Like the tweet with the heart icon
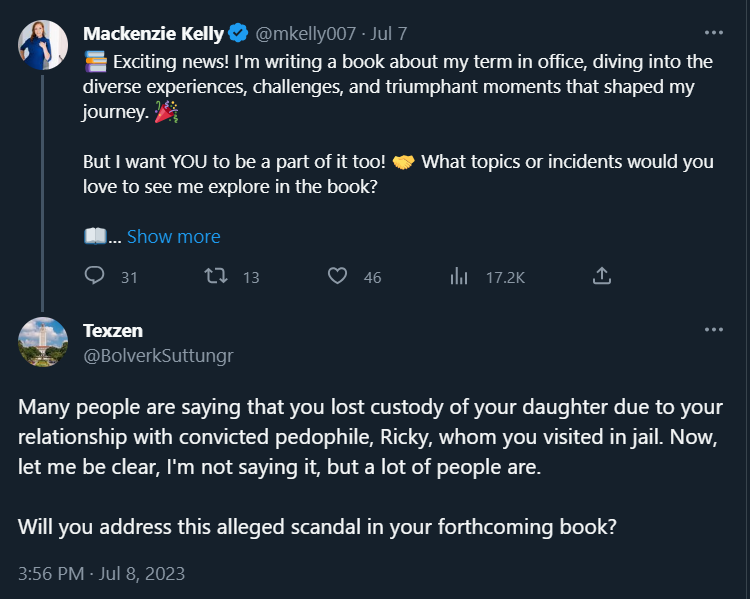 (x=338, y=276)
